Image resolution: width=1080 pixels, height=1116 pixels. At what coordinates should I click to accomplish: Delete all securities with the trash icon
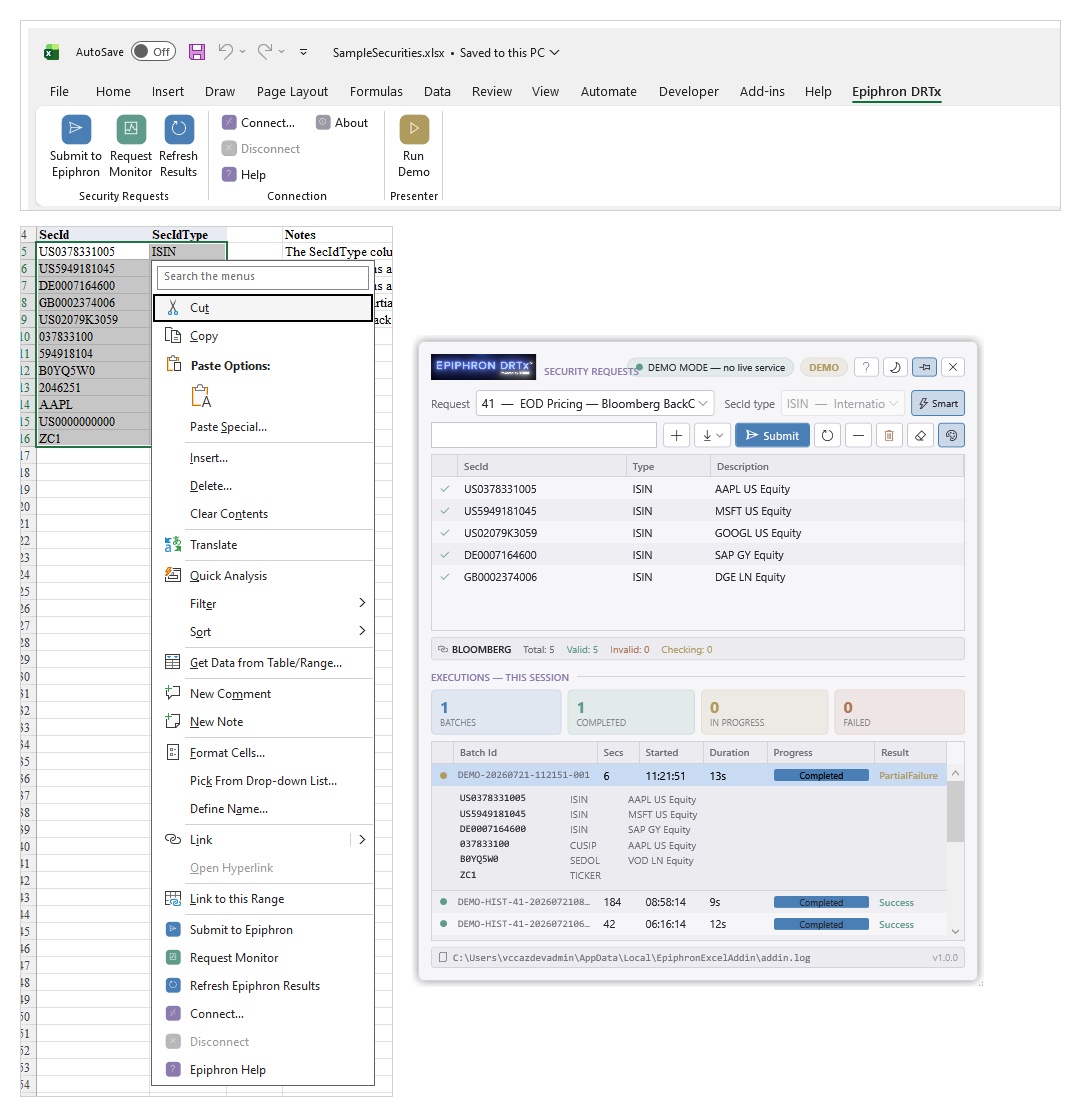point(889,436)
